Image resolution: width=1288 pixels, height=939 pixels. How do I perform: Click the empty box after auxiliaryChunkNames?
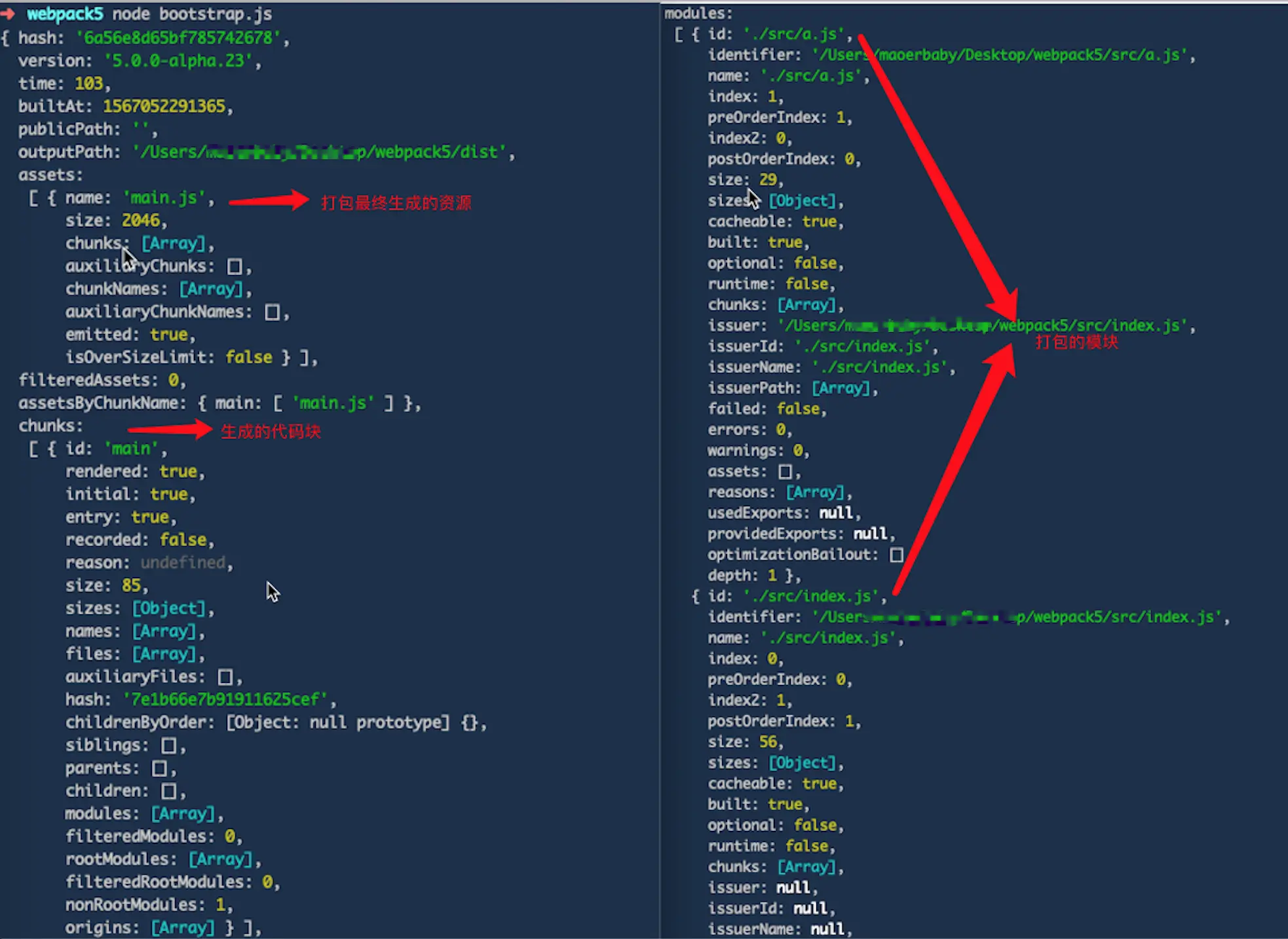coord(272,312)
